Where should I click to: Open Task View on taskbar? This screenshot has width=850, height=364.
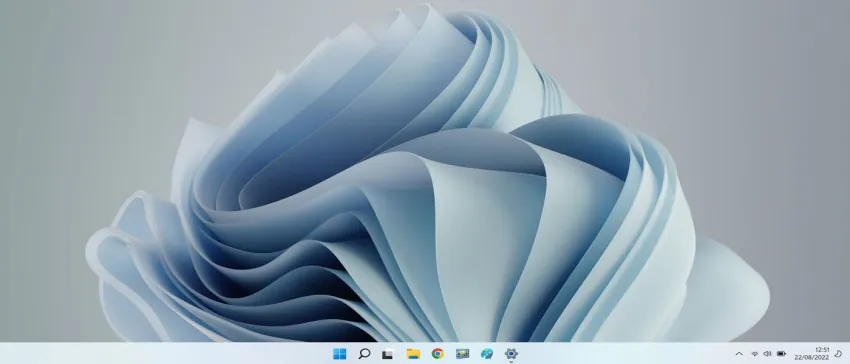pos(388,354)
